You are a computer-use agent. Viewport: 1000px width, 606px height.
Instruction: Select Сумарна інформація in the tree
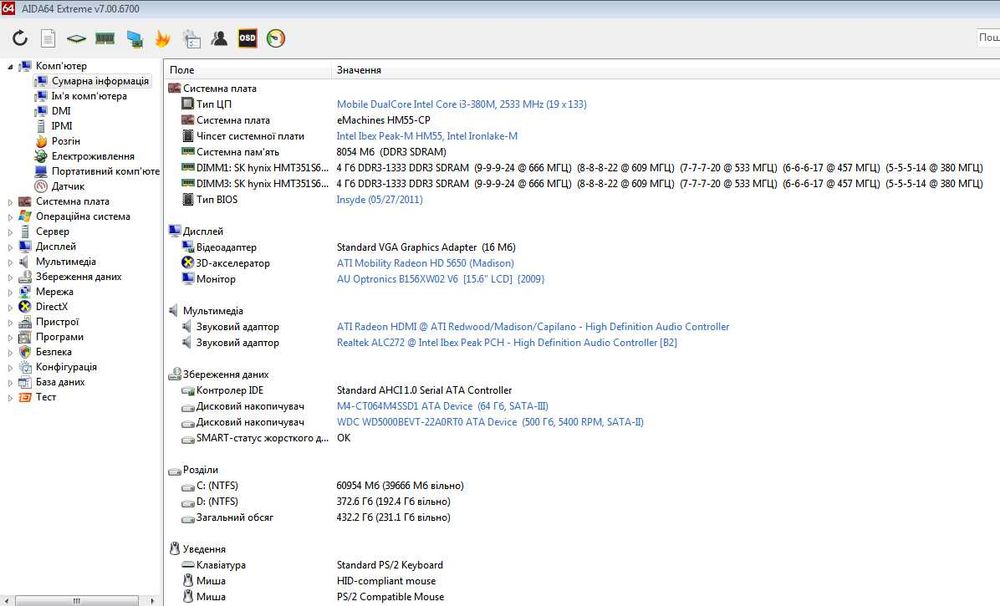click(x=100, y=81)
